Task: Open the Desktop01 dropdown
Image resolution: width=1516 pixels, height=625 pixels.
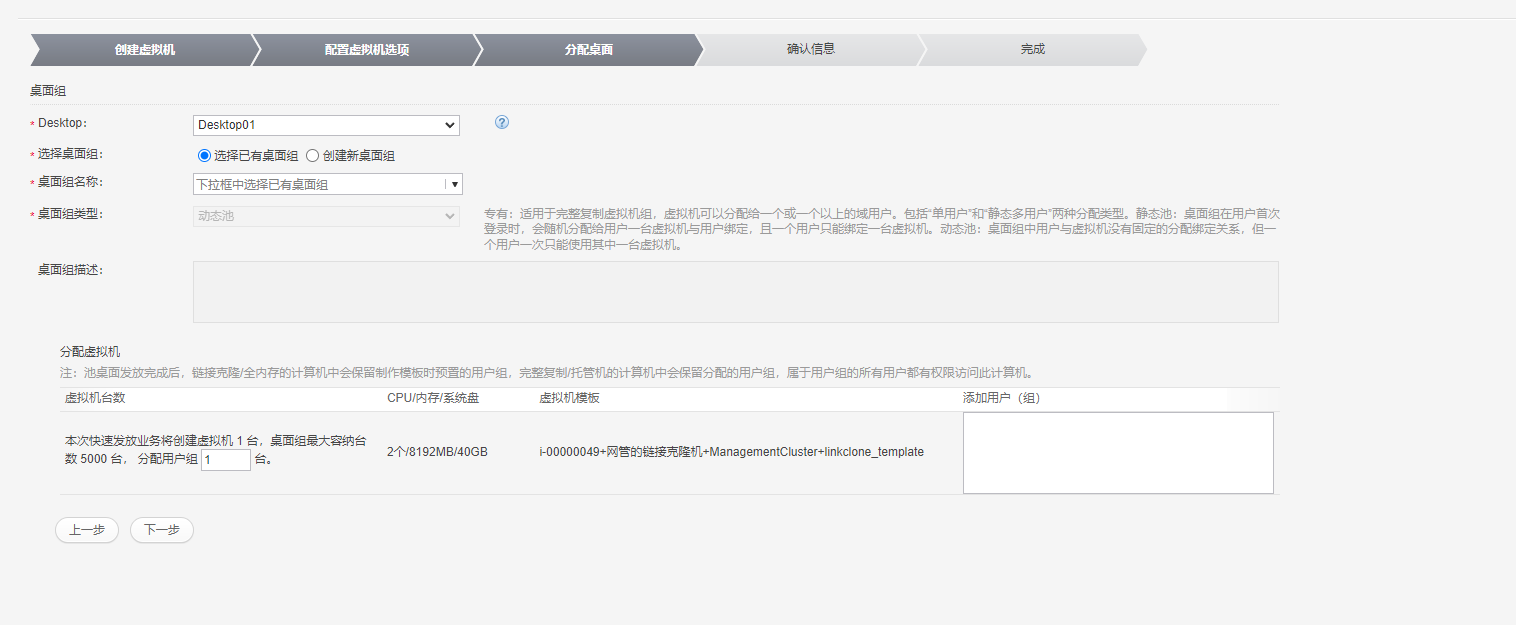Action: coord(326,125)
